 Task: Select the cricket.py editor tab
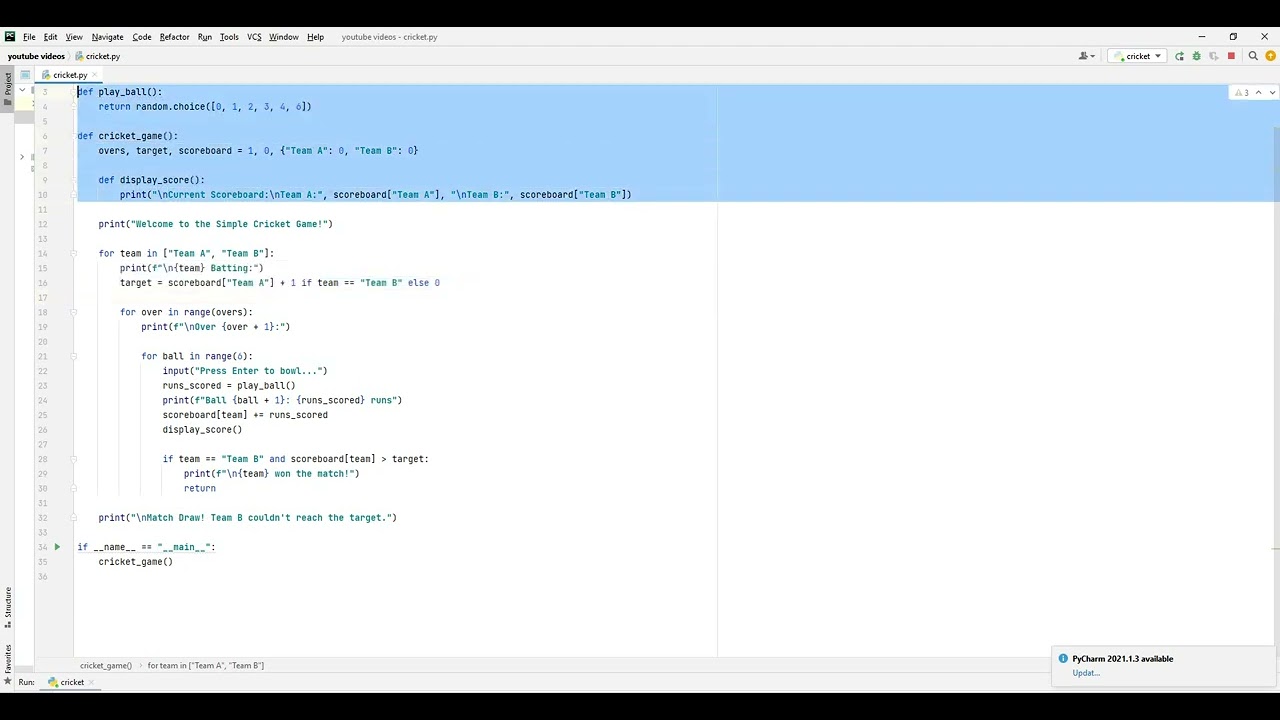coord(68,75)
